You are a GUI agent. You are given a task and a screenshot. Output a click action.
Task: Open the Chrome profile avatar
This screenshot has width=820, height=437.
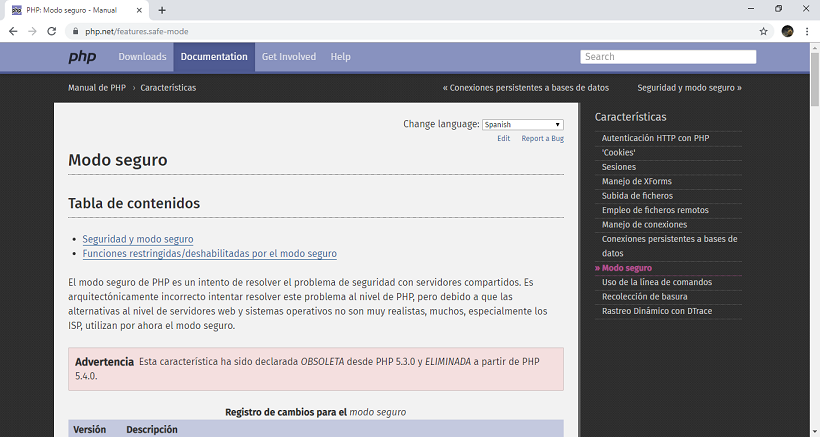pos(788,31)
